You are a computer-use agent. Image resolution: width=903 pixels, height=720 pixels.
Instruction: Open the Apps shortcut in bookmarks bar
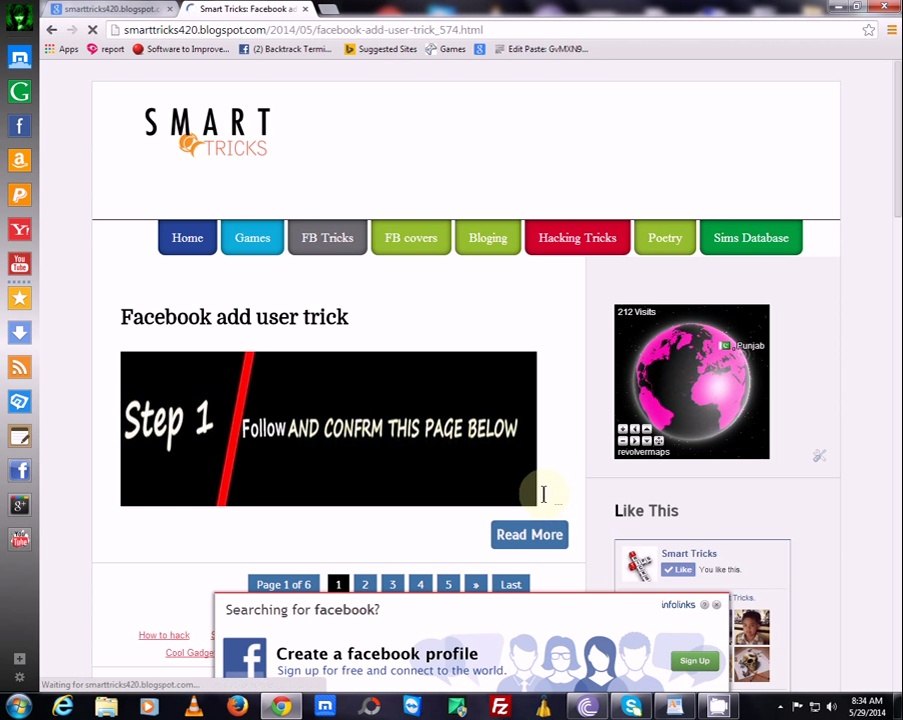pos(62,49)
